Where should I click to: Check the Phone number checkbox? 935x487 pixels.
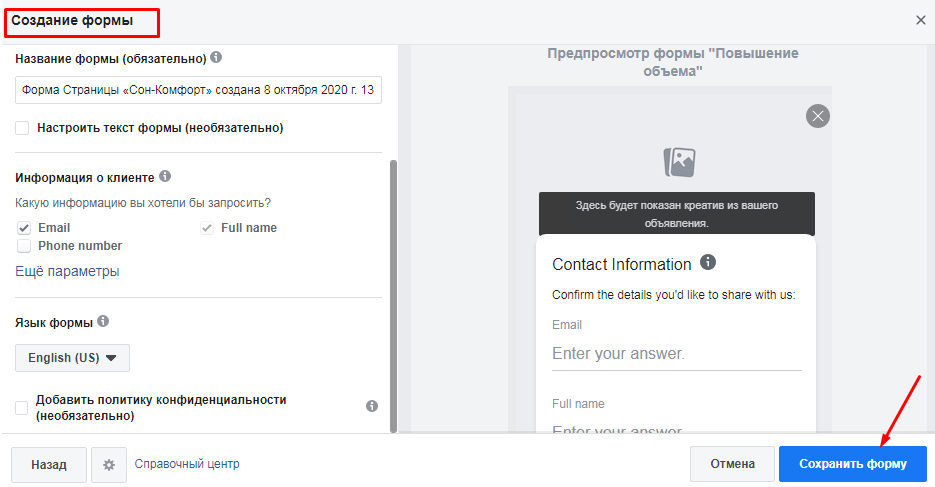[x=24, y=246]
